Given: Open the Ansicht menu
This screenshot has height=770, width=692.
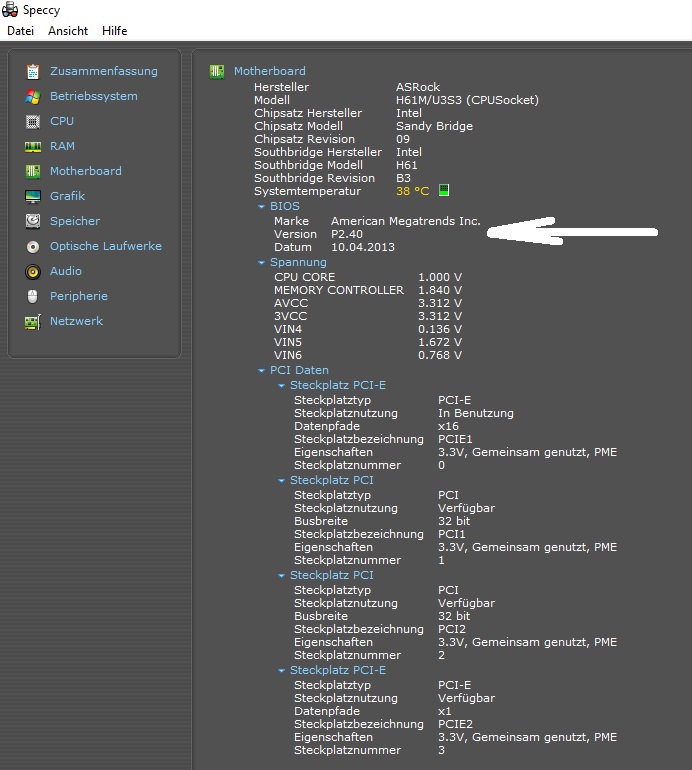Looking at the screenshot, I should click(x=68, y=31).
